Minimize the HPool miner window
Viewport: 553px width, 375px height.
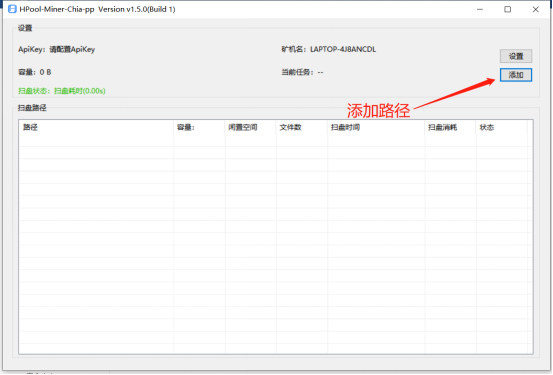coord(480,10)
